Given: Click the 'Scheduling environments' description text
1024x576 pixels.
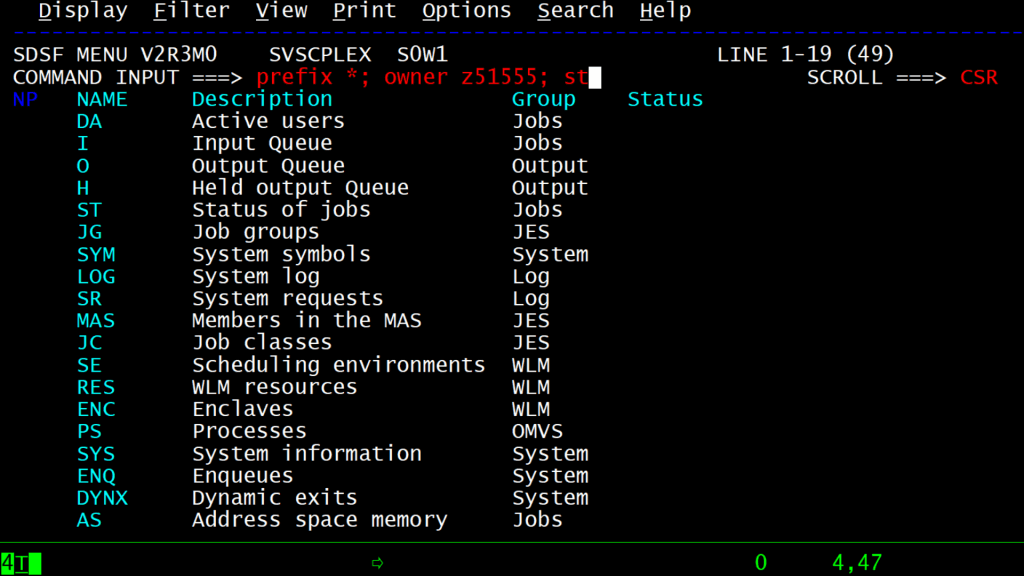Looking at the screenshot, I should [x=338, y=365].
